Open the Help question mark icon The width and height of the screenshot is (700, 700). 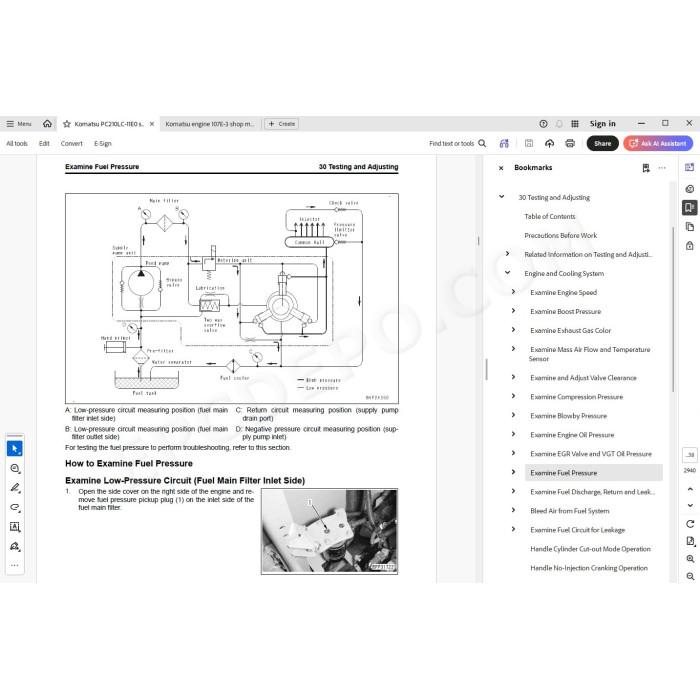543,124
